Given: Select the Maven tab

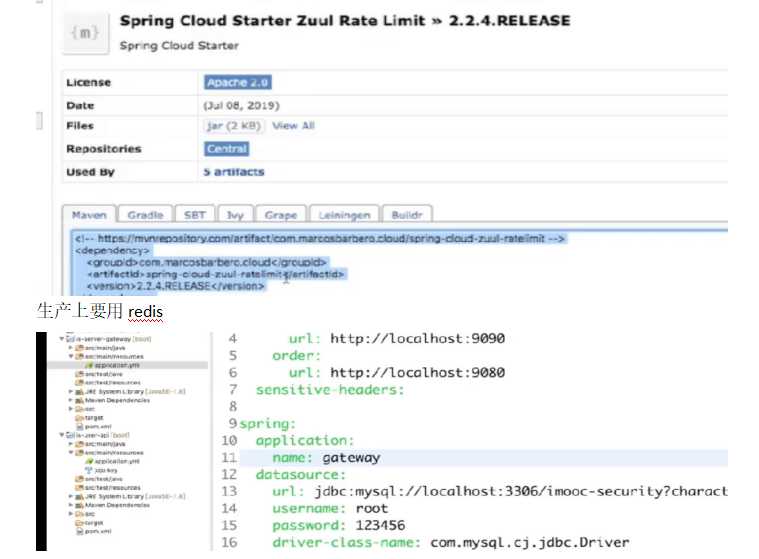Looking at the screenshot, I should point(89,214).
